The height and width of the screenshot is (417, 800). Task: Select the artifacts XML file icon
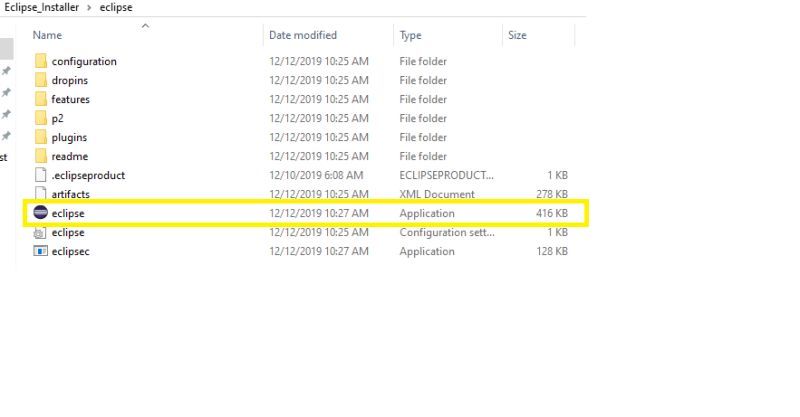point(41,194)
